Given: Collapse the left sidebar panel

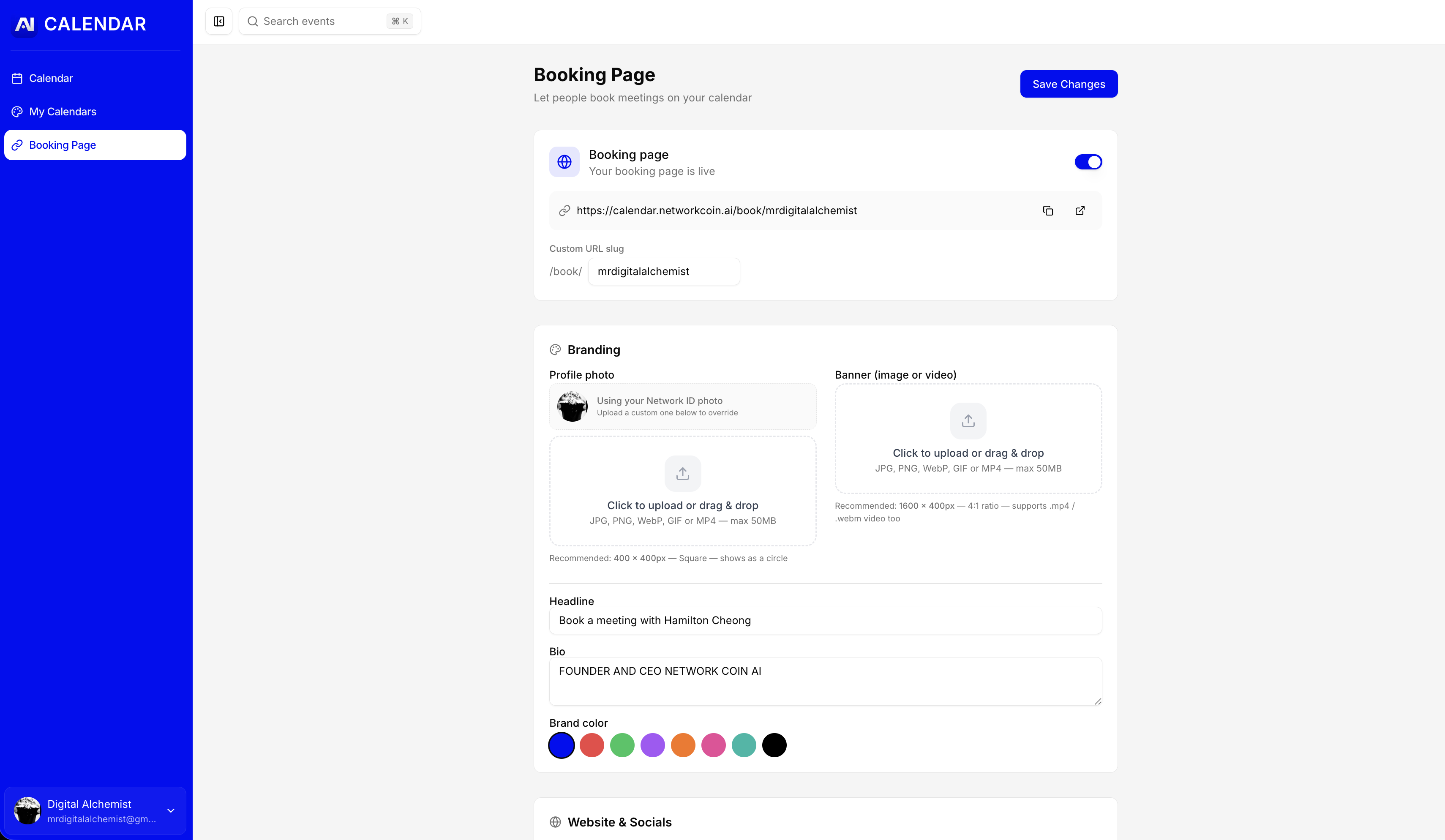Looking at the screenshot, I should [x=218, y=21].
